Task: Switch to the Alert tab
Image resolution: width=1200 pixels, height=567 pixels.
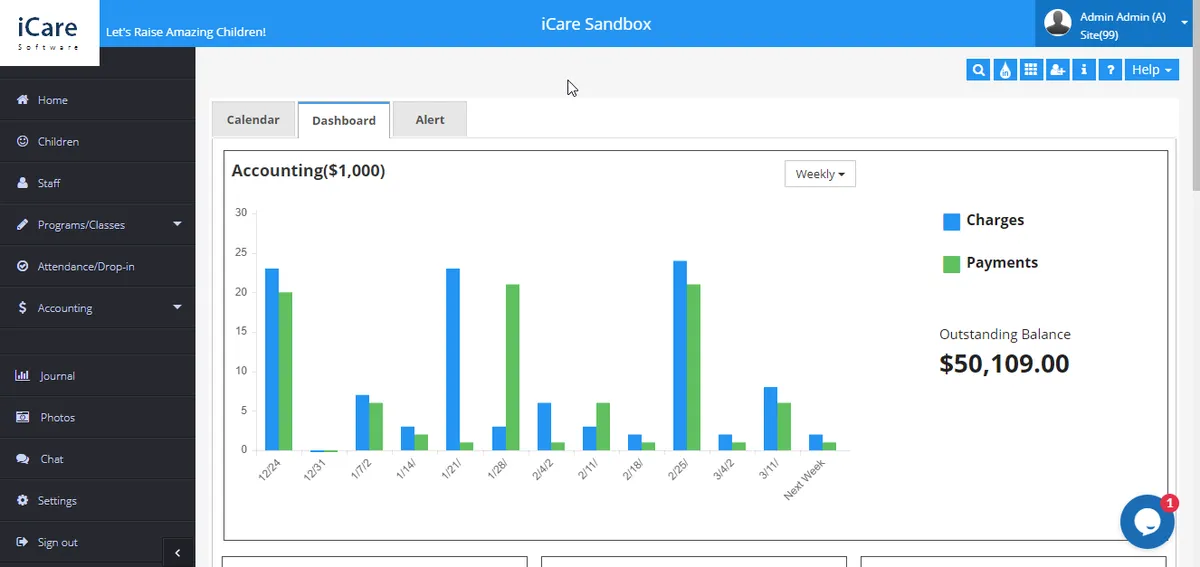Action: [x=430, y=120]
